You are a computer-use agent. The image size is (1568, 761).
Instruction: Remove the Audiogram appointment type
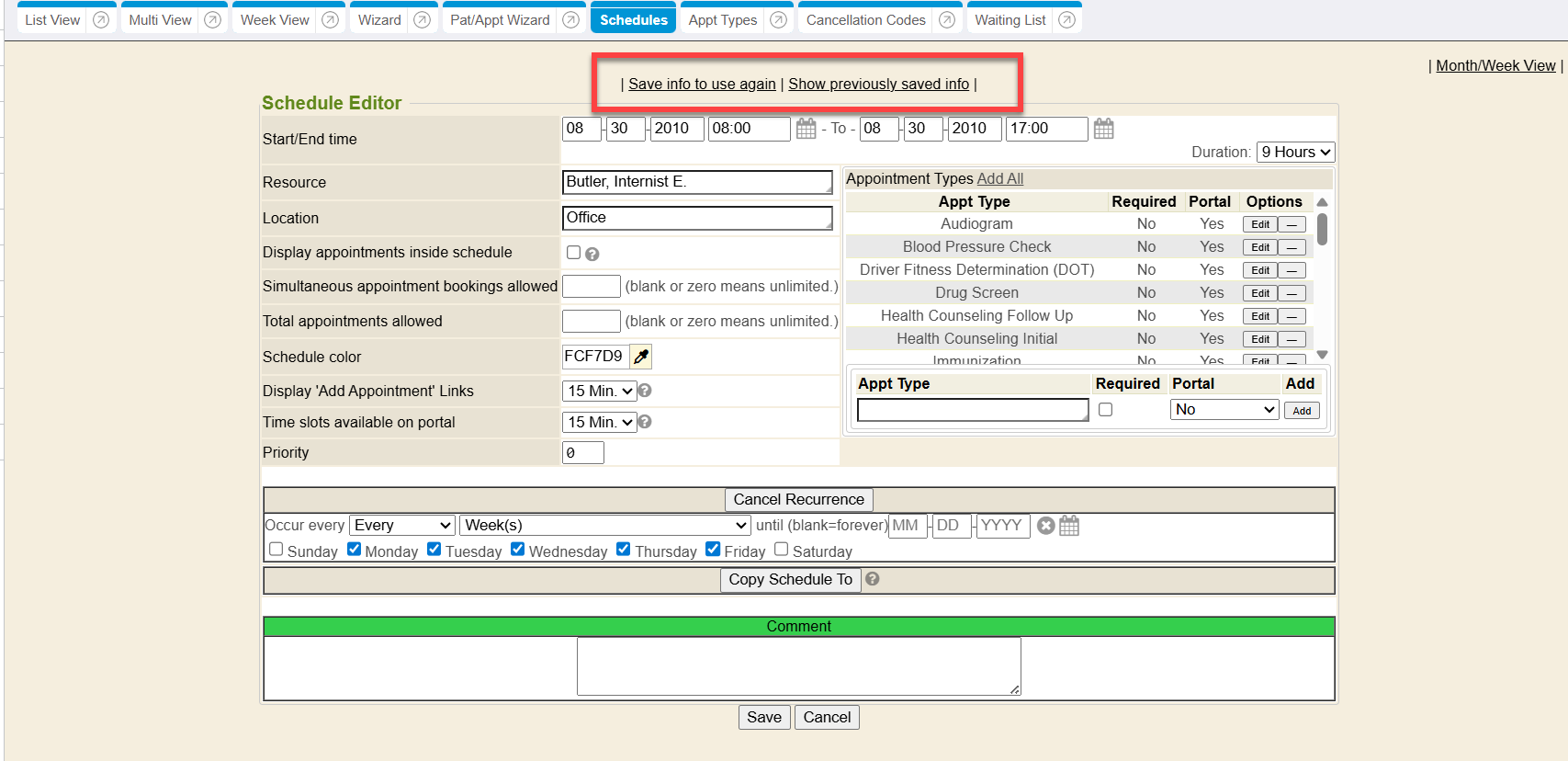(1292, 224)
